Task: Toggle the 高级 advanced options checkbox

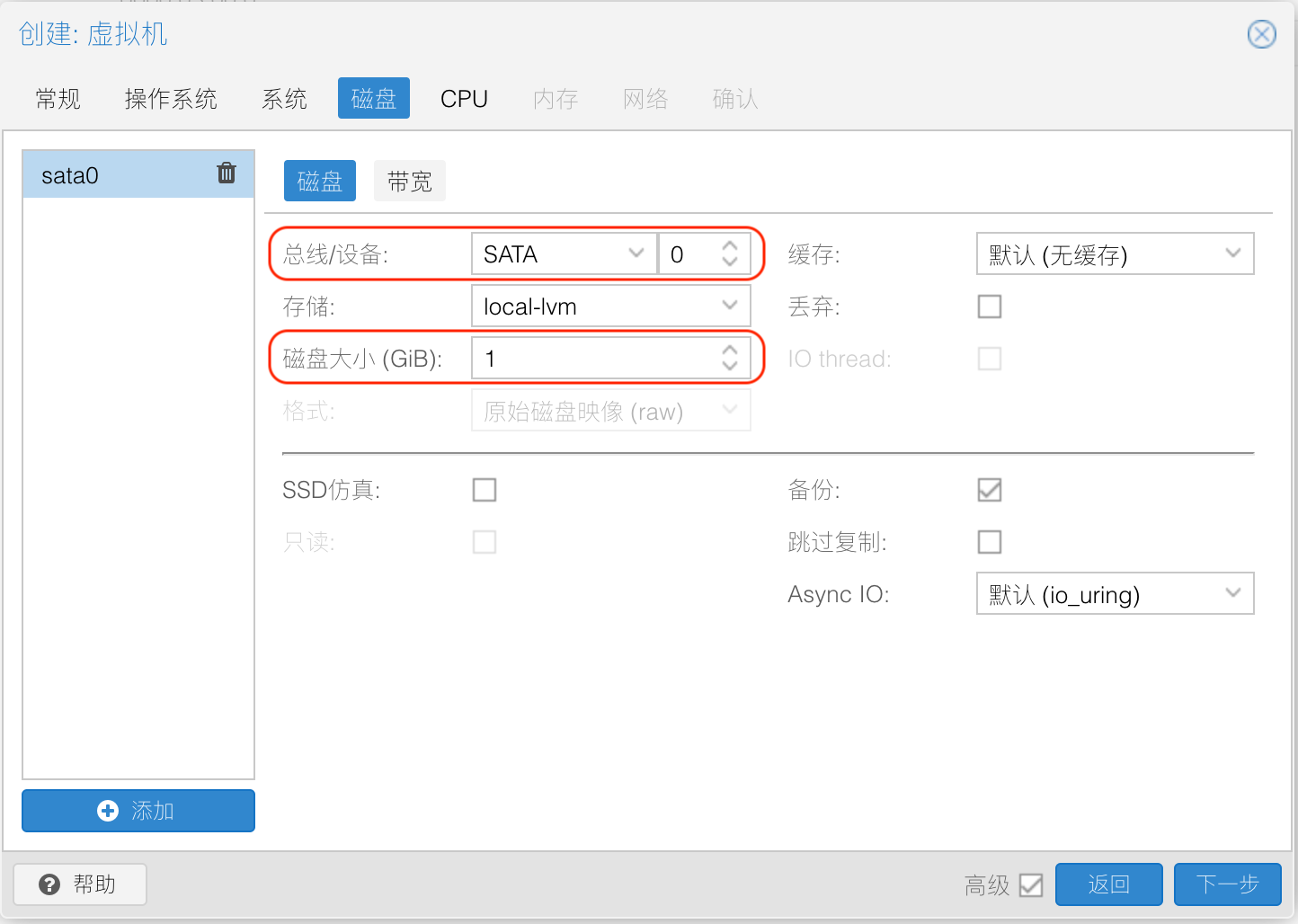Action: pos(1031,885)
